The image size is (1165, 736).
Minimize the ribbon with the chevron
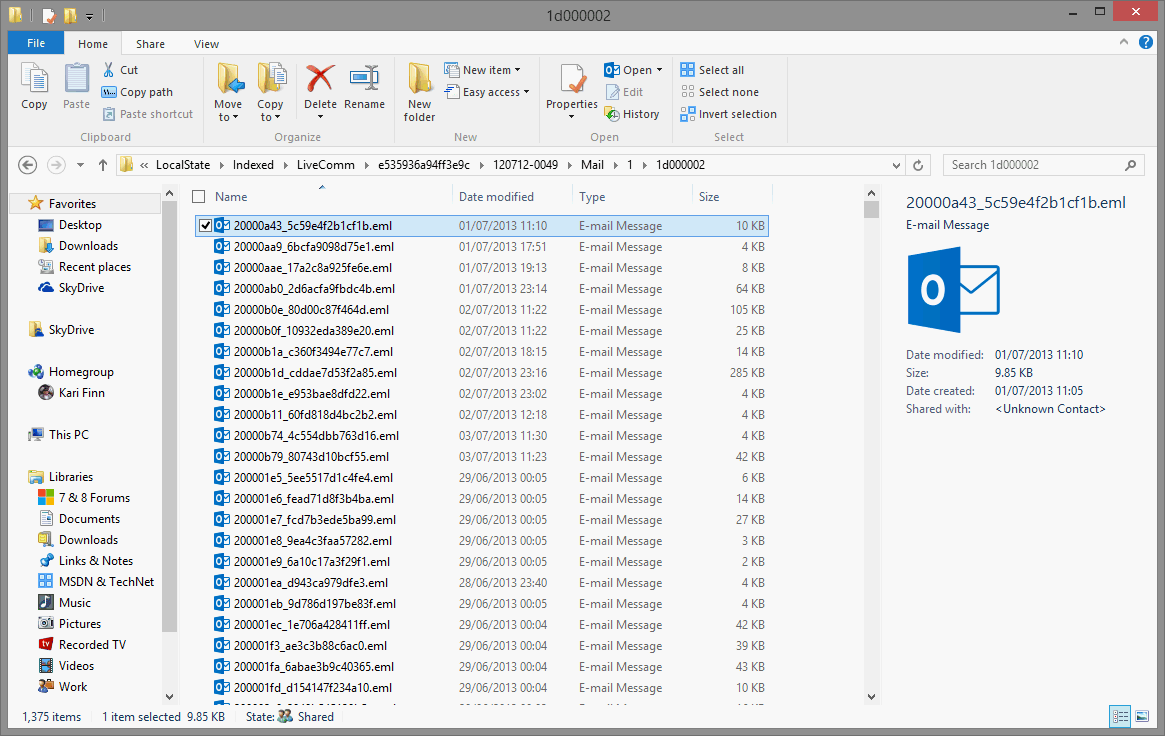(1123, 42)
